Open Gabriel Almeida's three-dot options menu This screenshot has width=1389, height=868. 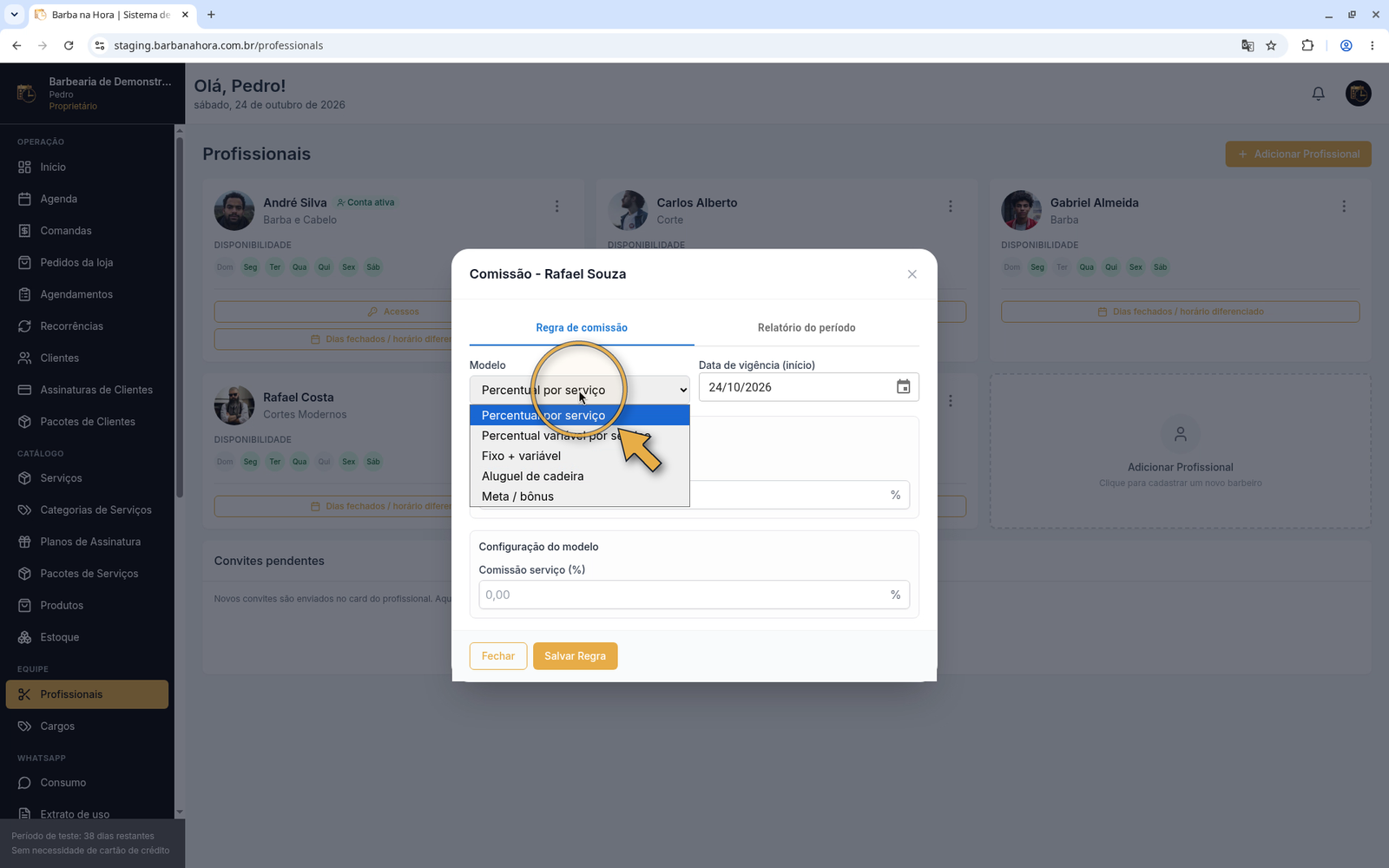[1344, 207]
